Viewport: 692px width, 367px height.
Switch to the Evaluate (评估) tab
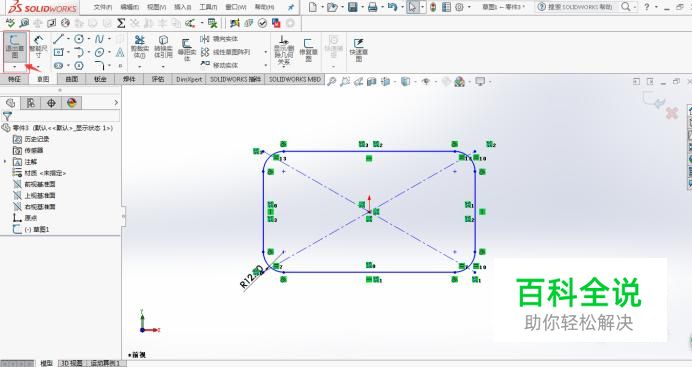coord(158,79)
